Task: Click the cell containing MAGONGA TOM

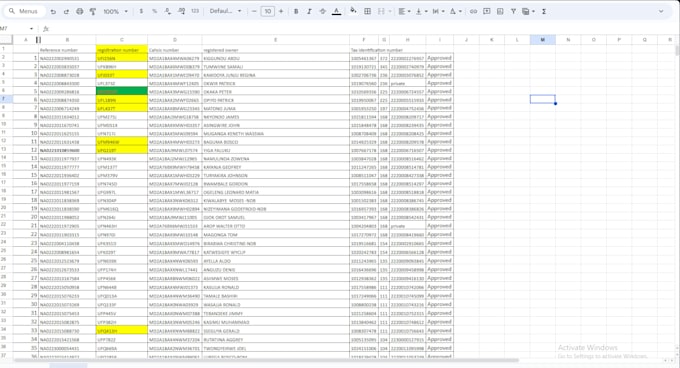Action: pyautogui.click(x=275, y=234)
